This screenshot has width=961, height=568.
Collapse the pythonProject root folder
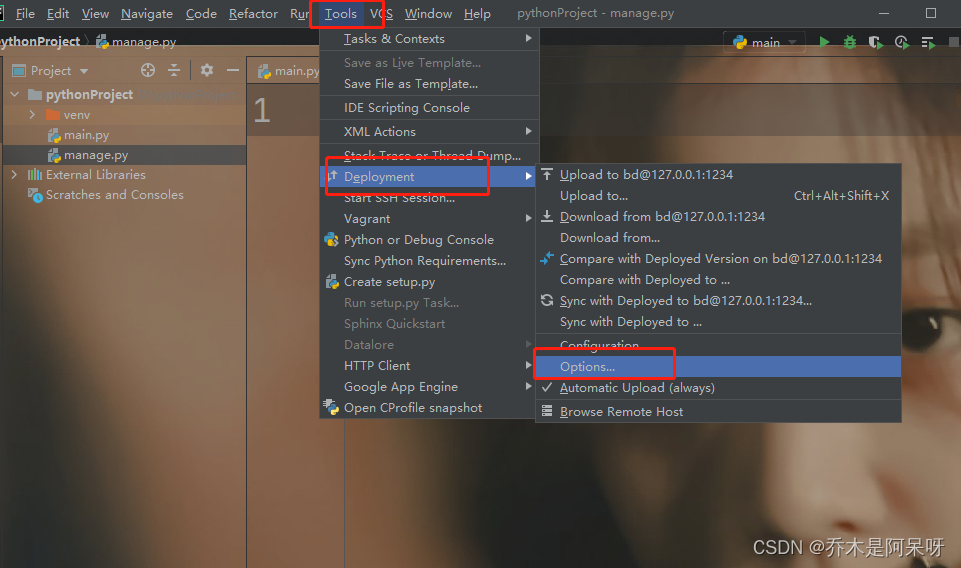pyautogui.click(x=15, y=94)
